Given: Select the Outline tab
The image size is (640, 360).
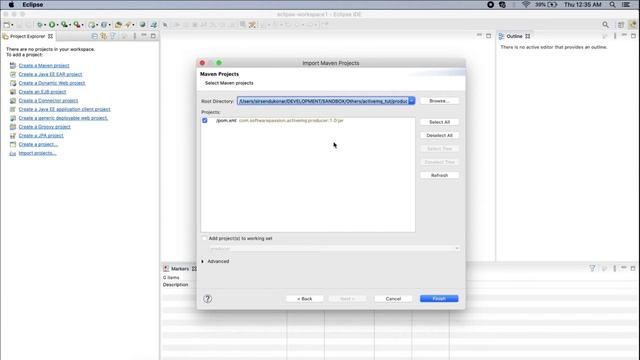Looking at the screenshot, I should coord(514,36).
